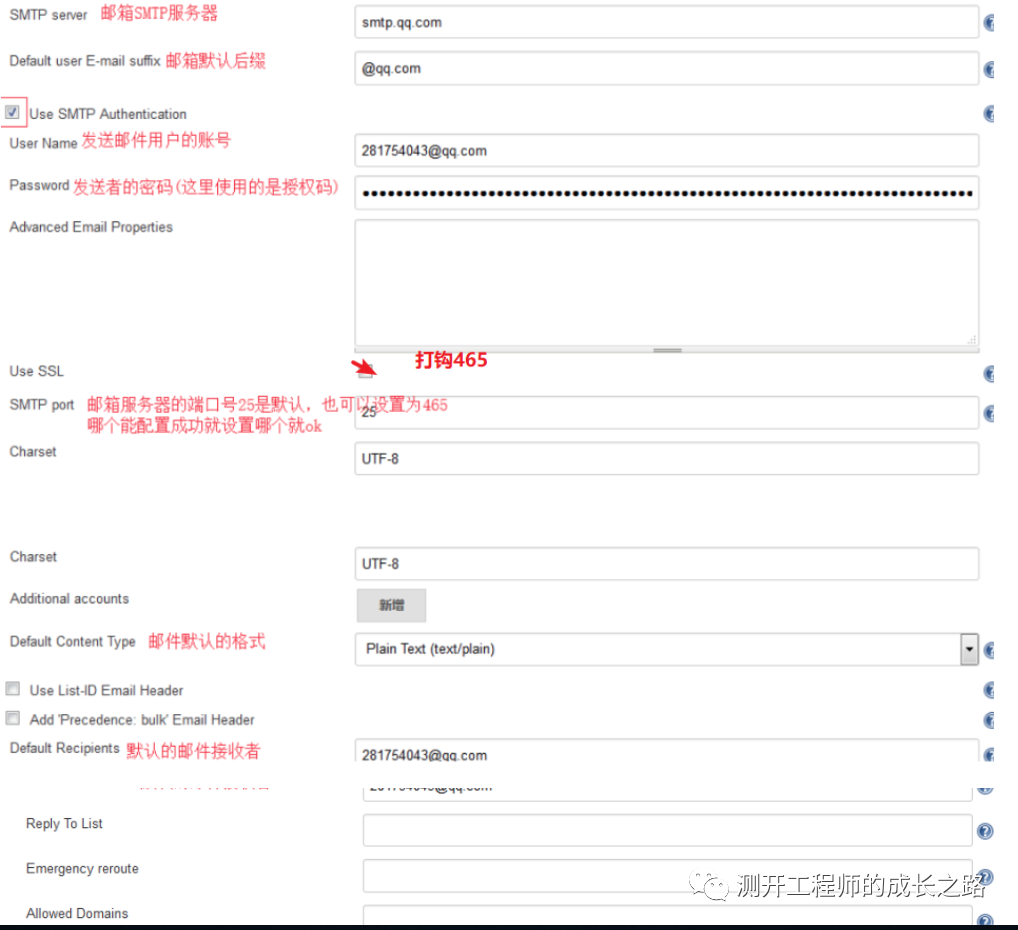Open help for Use SMTP Authentication
The width and height of the screenshot is (1018, 930).
(989, 114)
